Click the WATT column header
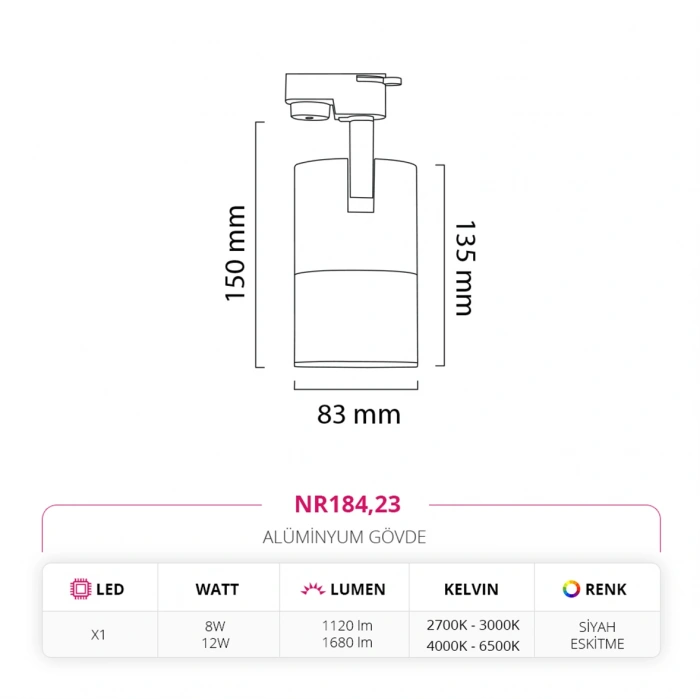Image resolution: width=700 pixels, height=700 pixels. point(216,589)
